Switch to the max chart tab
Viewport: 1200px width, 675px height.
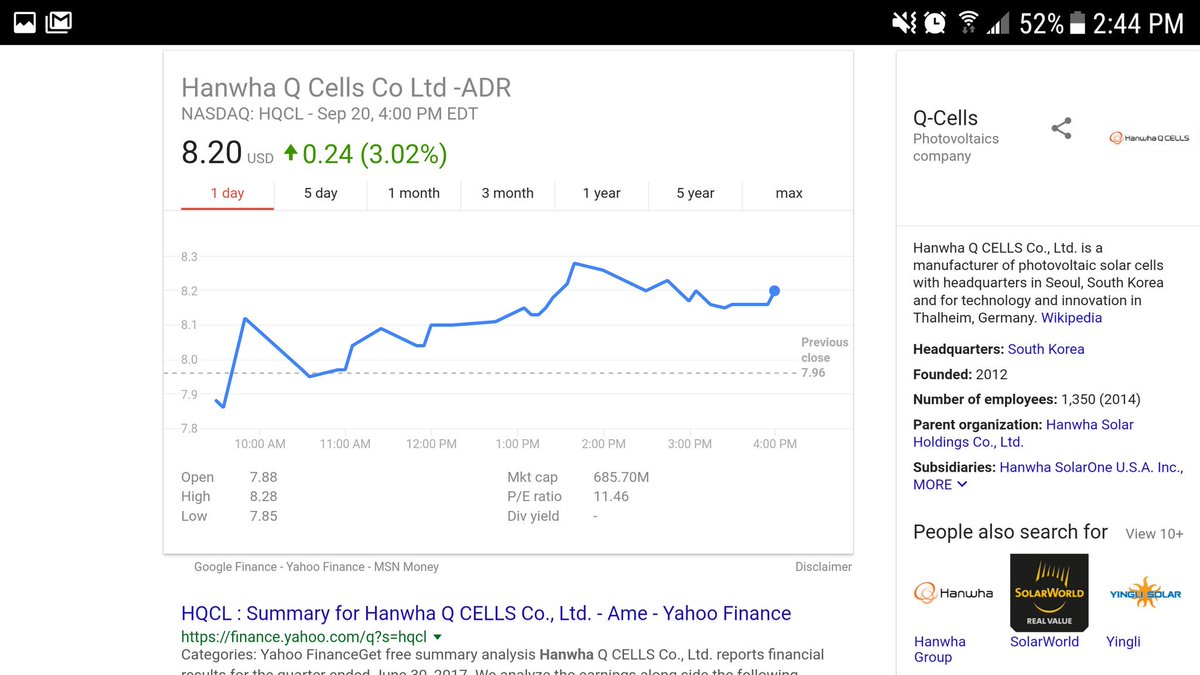[x=789, y=193]
